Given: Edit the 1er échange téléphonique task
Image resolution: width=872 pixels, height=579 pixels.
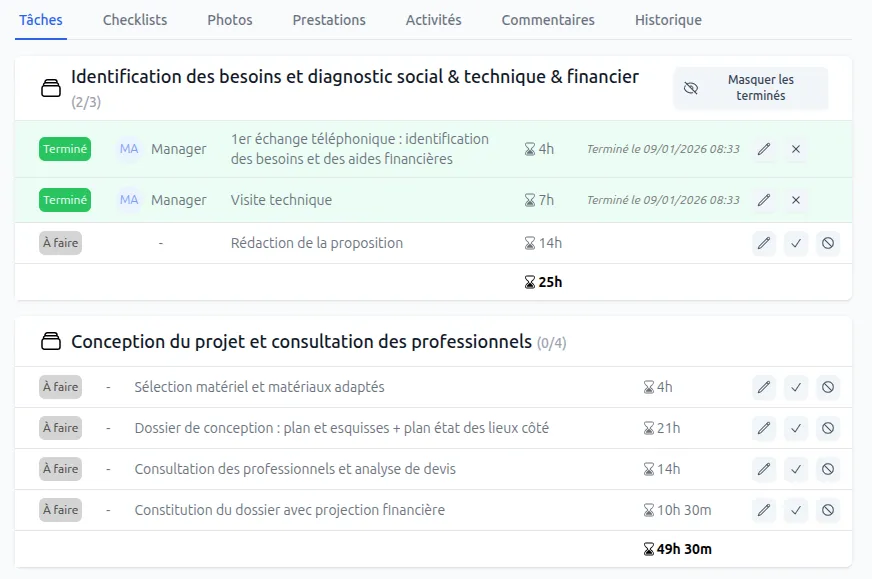Looking at the screenshot, I should tap(764, 149).
